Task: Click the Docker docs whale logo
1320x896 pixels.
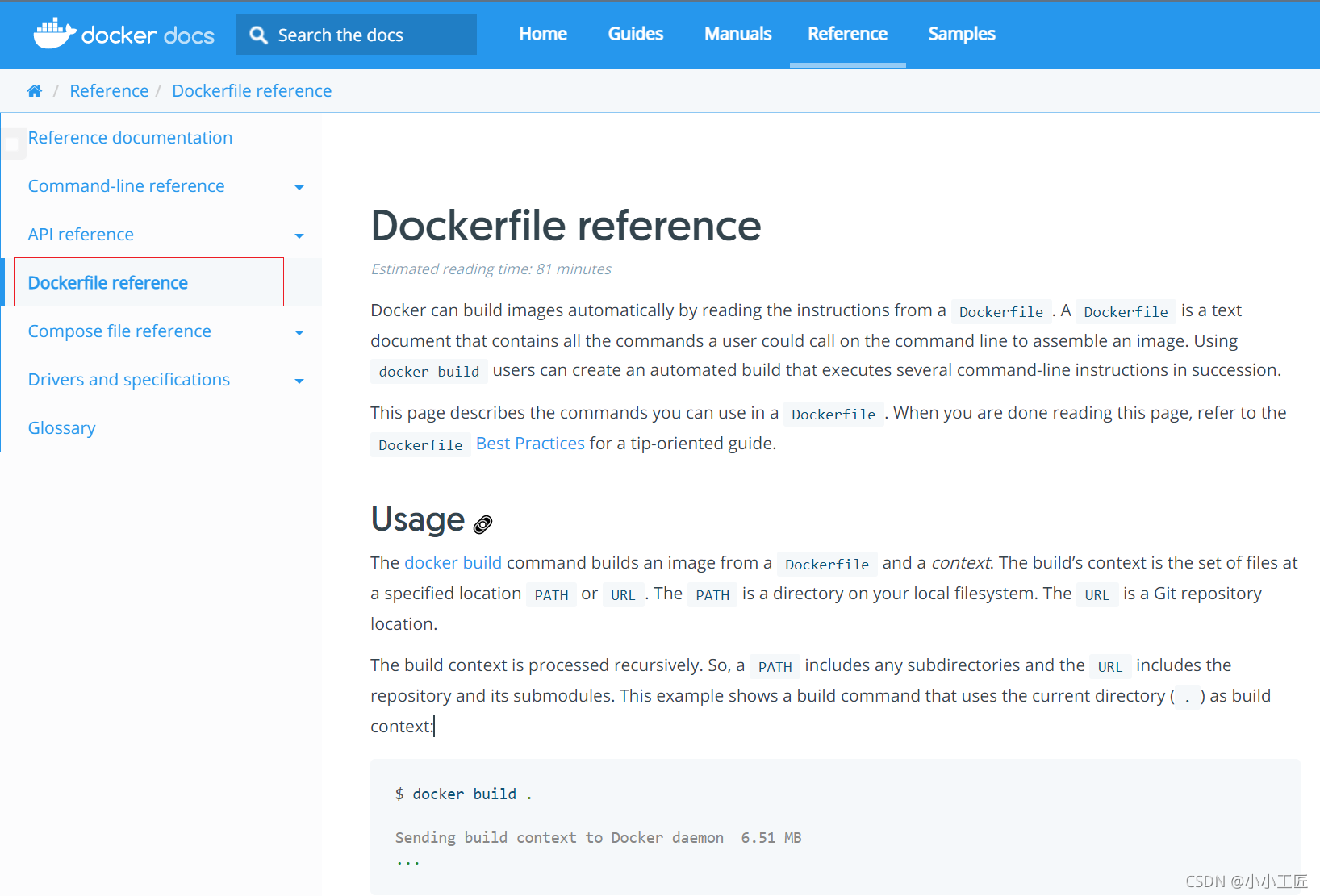Action: pos(54,34)
